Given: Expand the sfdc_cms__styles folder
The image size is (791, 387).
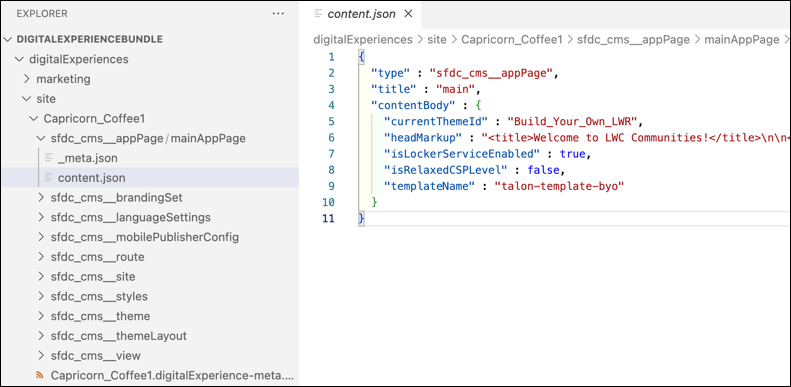Looking at the screenshot, I should click(x=41, y=296).
